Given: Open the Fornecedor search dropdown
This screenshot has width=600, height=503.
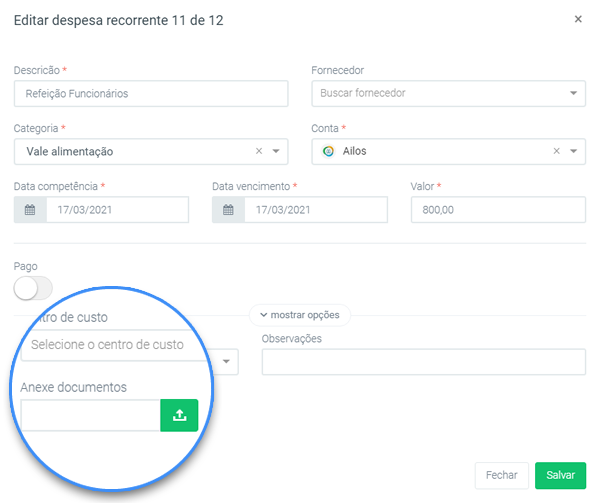Looking at the screenshot, I should [x=447, y=93].
